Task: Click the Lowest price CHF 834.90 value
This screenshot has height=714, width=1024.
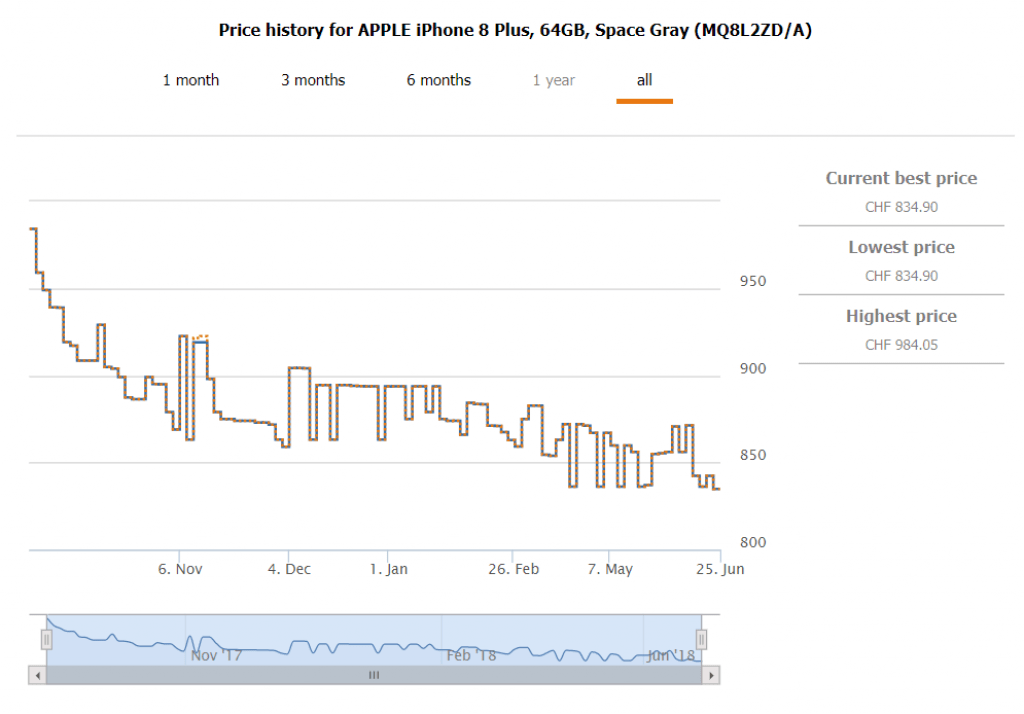Action: 901,276
